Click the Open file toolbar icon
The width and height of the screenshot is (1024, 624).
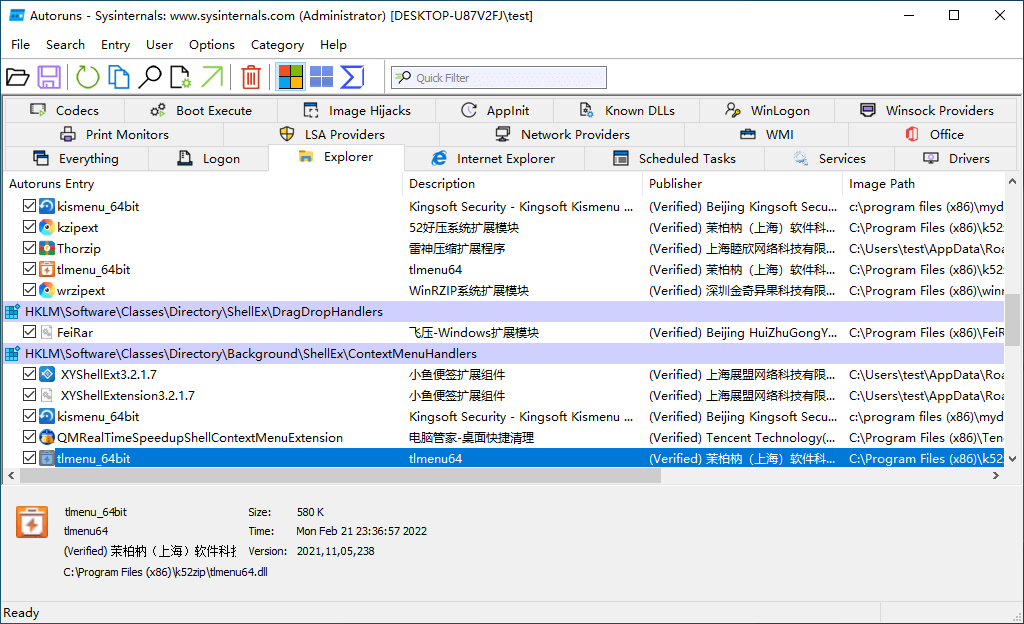[18, 77]
